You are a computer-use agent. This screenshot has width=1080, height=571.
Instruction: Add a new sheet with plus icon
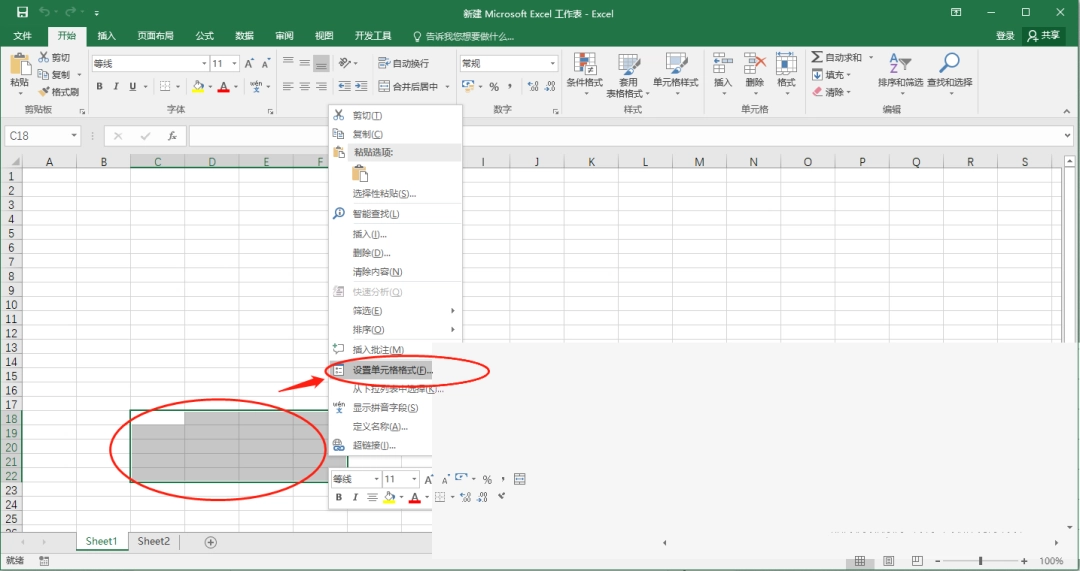[x=211, y=542]
